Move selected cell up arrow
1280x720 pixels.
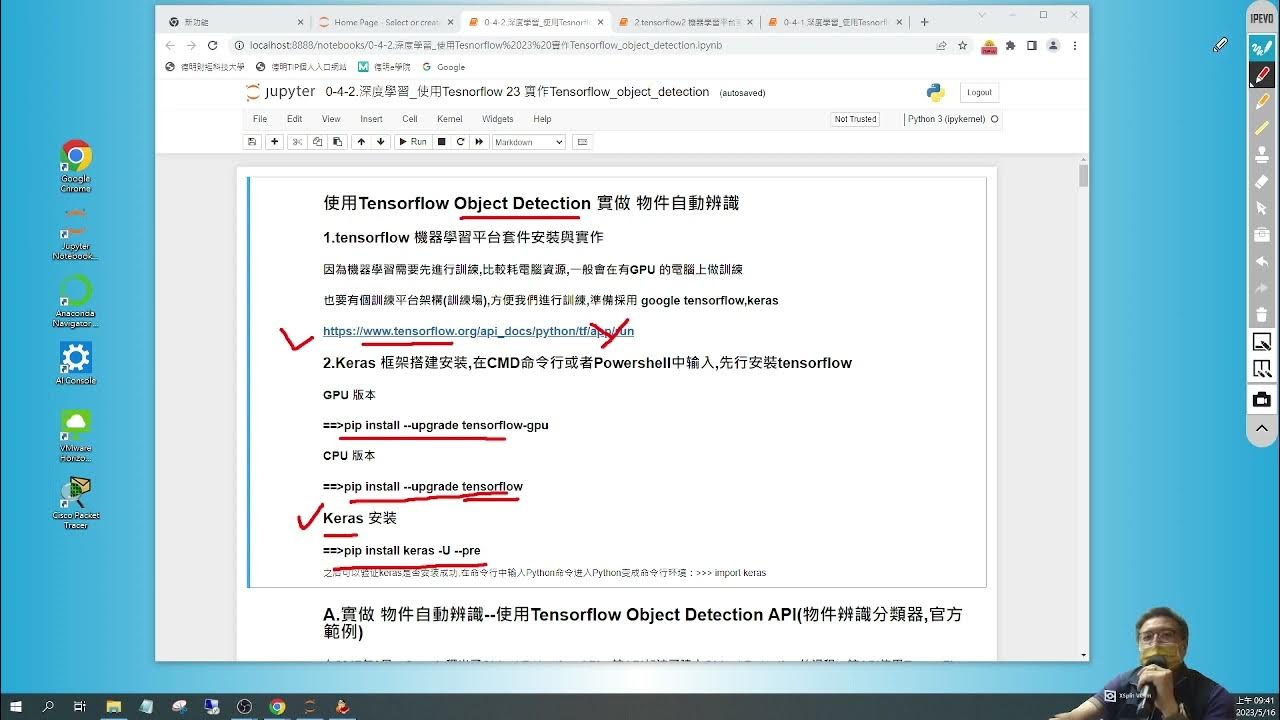[x=361, y=142]
